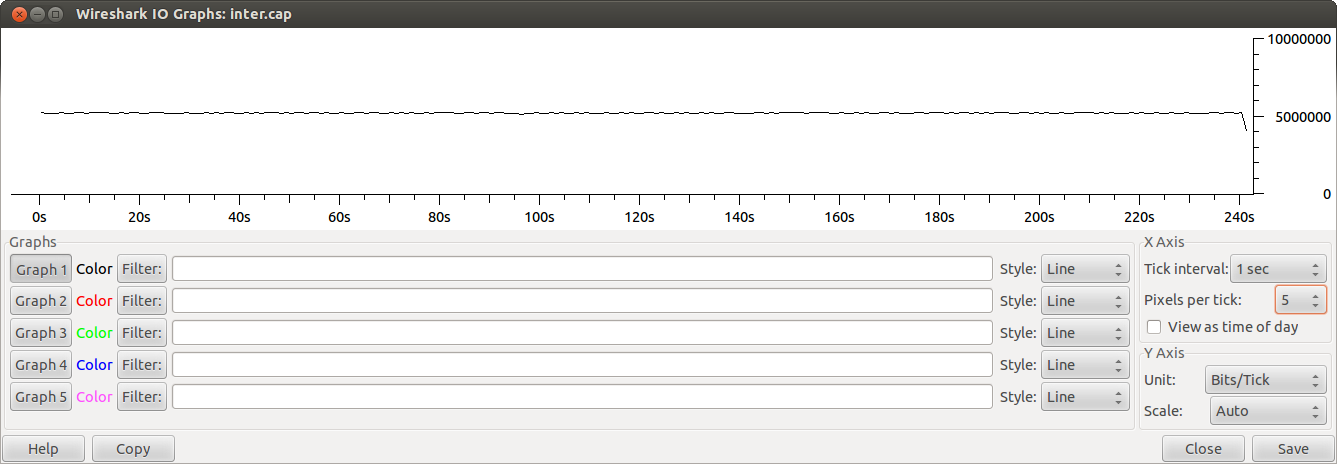This screenshot has width=1337, height=464.
Task: Open Filter dialog for Graph 1
Action: (142, 269)
